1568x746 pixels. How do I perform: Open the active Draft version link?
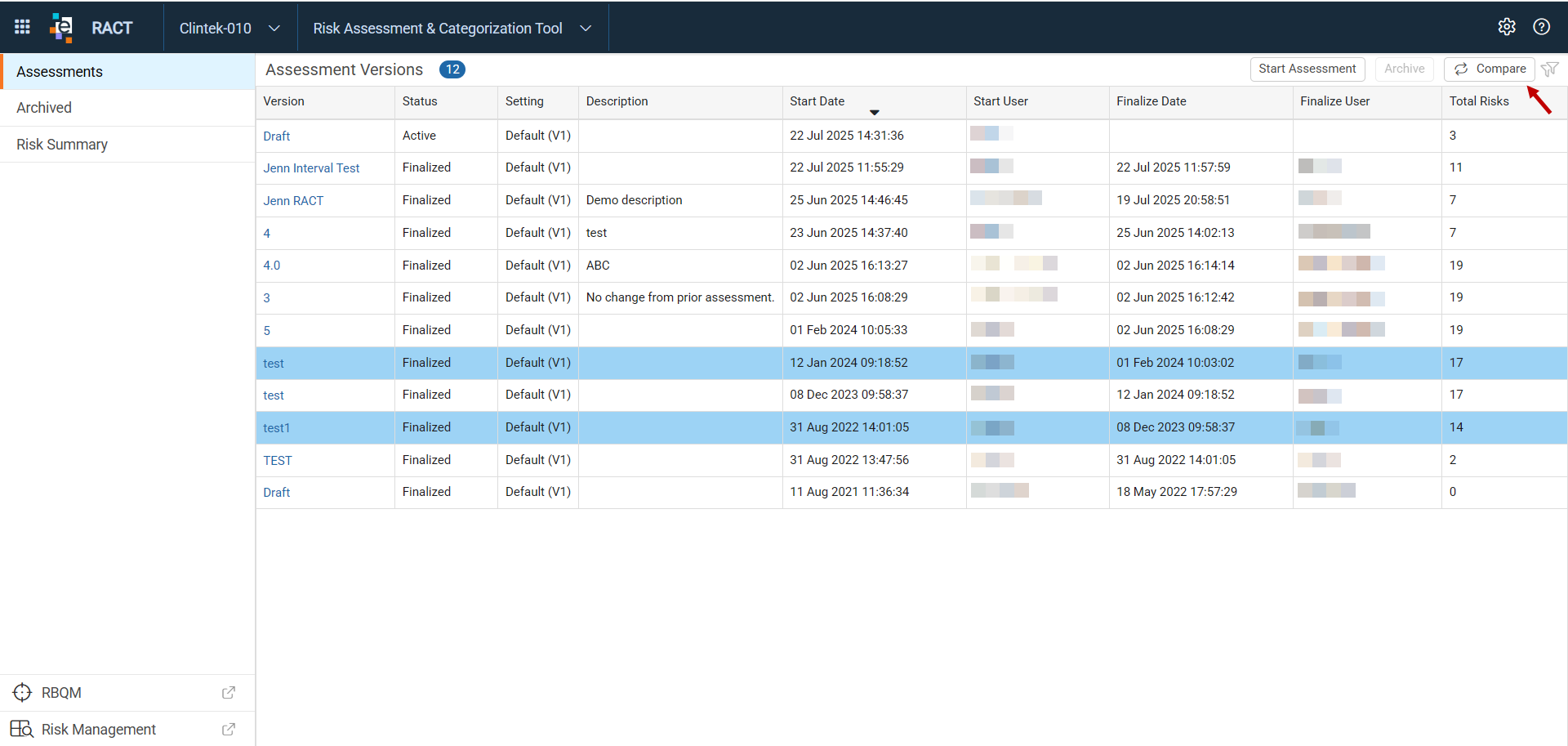pyautogui.click(x=277, y=136)
